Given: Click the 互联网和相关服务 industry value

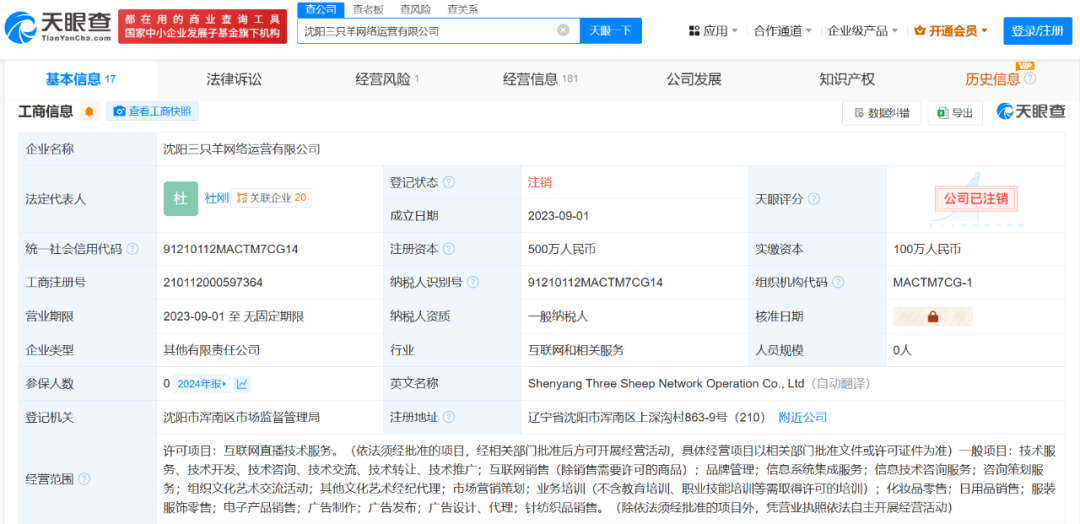Looking at the screenshot, I should (576, 350).
